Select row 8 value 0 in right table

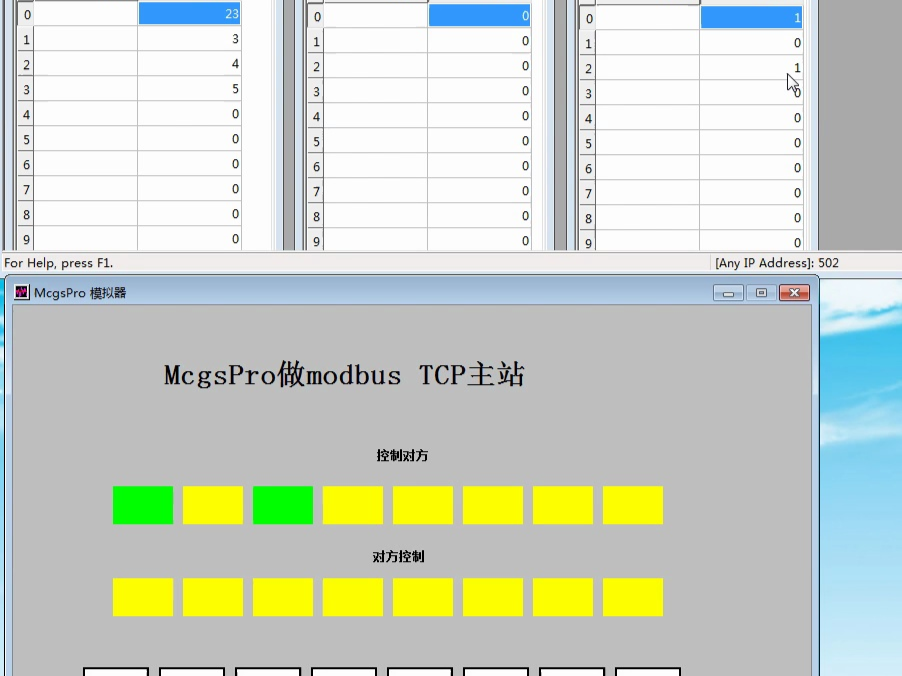[751, 218]
